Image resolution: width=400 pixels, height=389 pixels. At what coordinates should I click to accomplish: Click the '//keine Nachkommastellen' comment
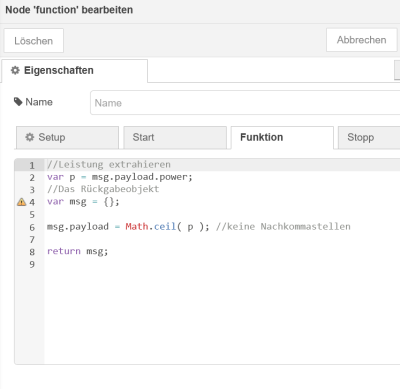283,227
